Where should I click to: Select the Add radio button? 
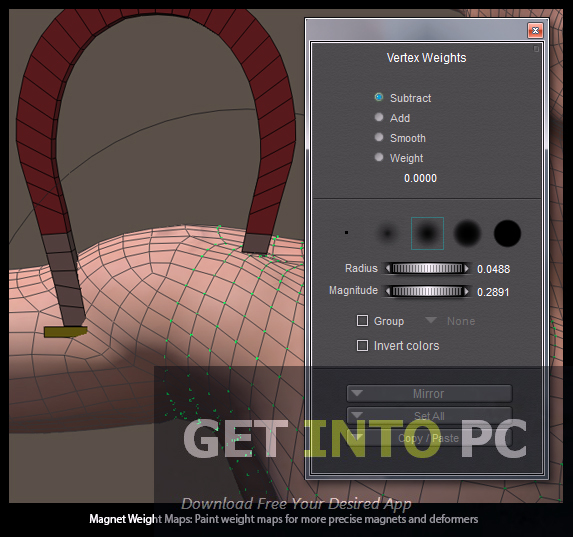pyautogui.click(x=379, y=117)
